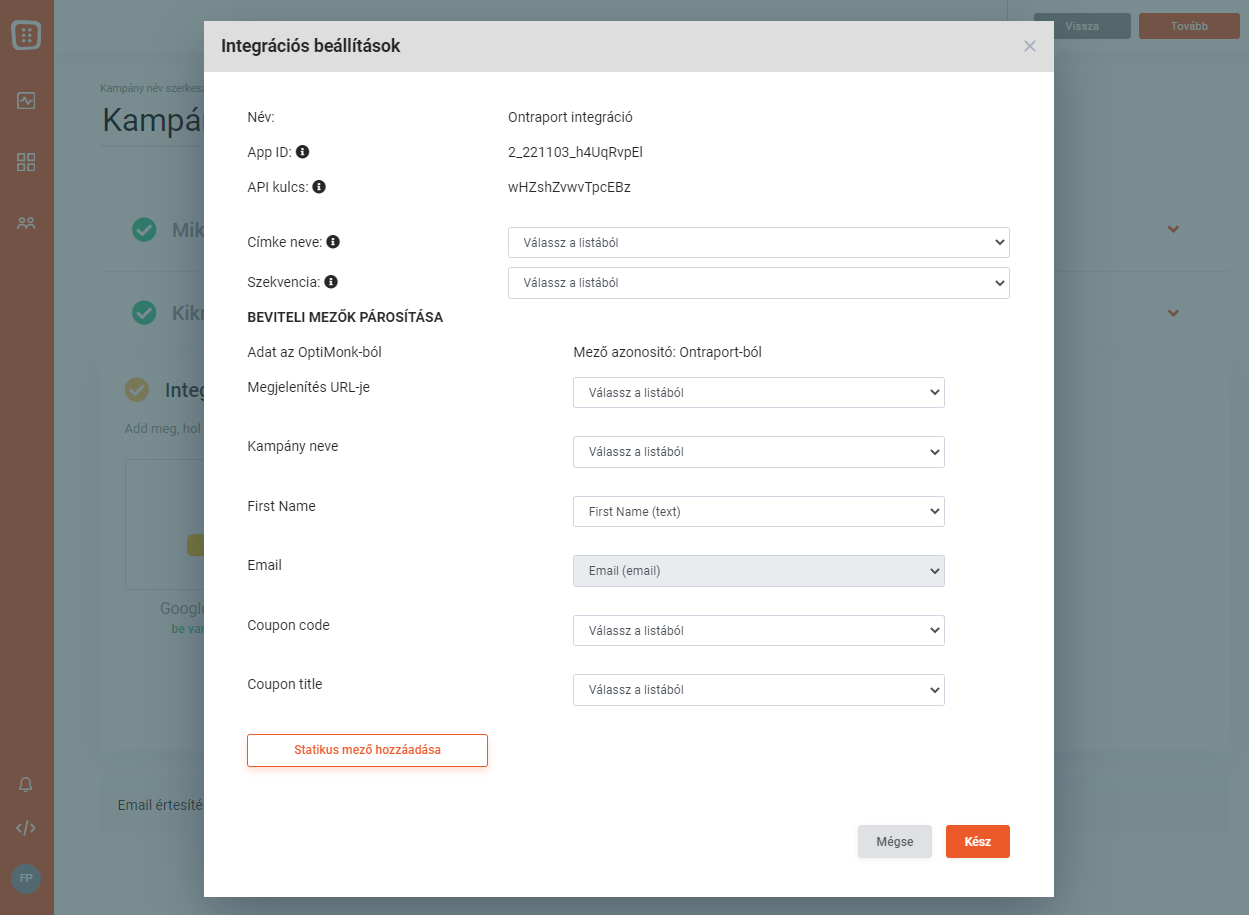
Task: Click Statikus mező hozzáadása button
Action: point(367,750)
